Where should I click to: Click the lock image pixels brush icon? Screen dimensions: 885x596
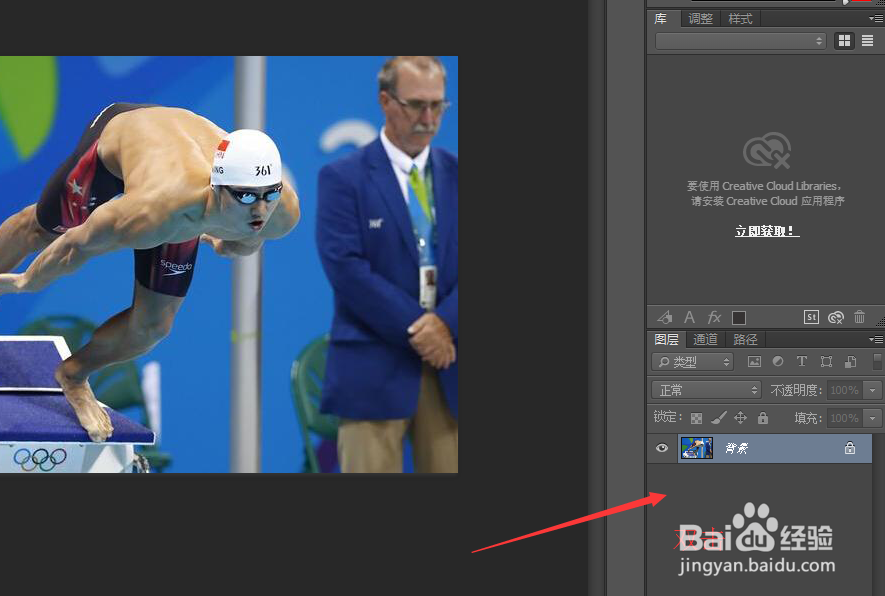(x=718, y=418)
